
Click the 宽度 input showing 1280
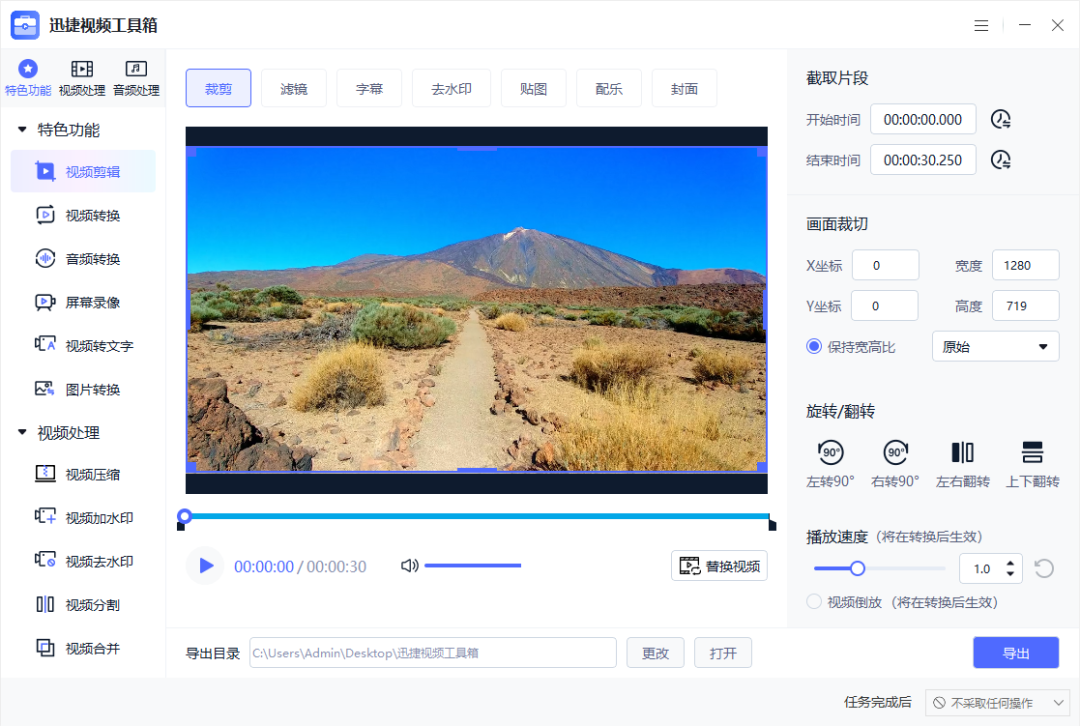pyautogui.click(x=1026, y=265)
